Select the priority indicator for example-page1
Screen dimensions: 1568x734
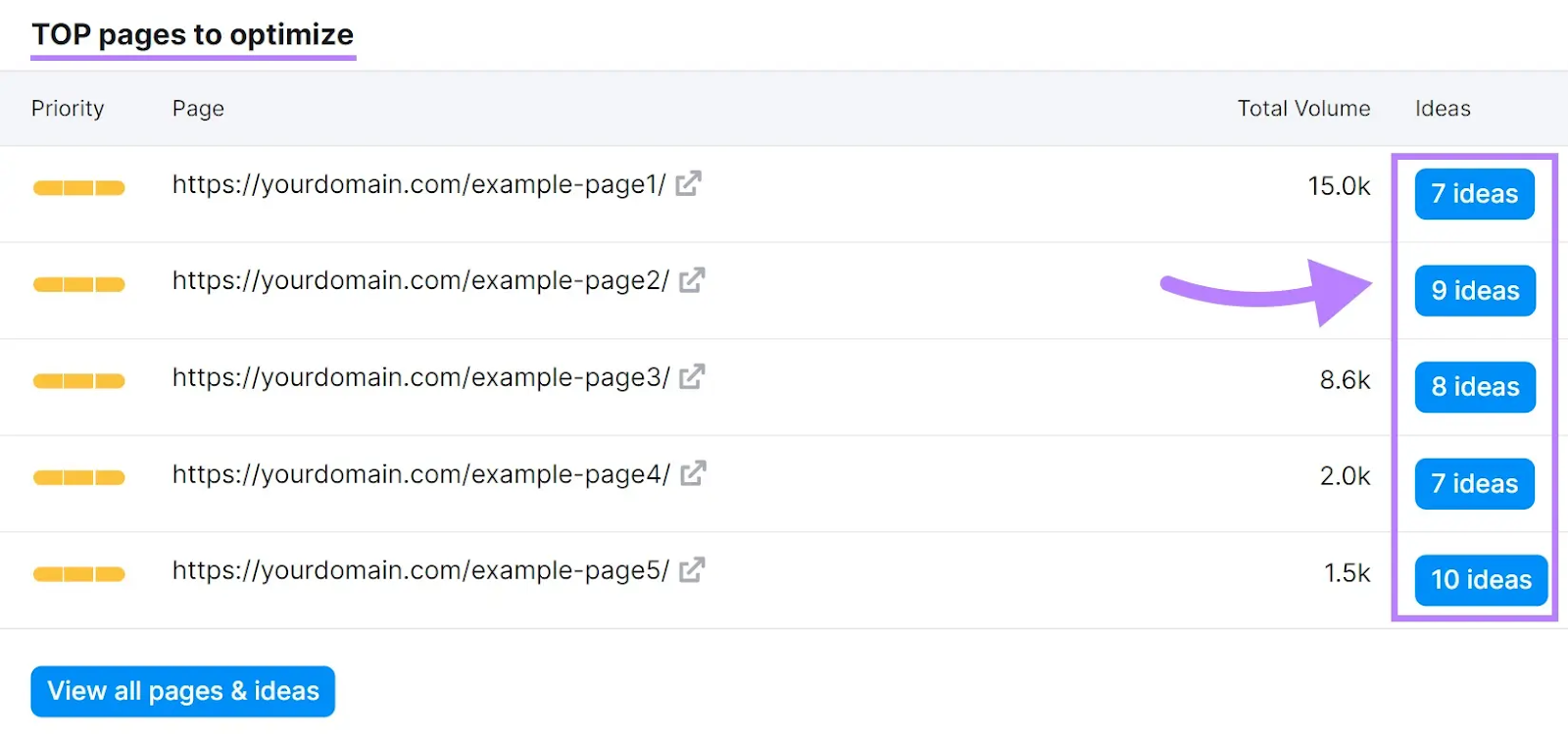point(77,187)
